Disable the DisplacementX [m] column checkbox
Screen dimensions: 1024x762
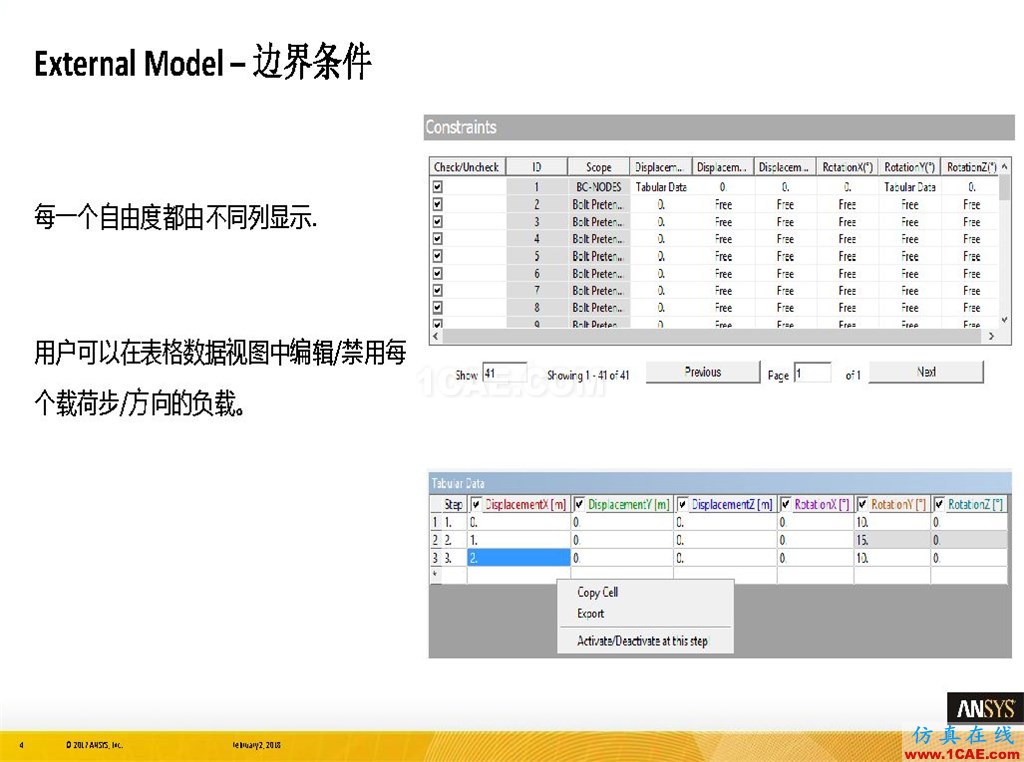coord(476,505)
